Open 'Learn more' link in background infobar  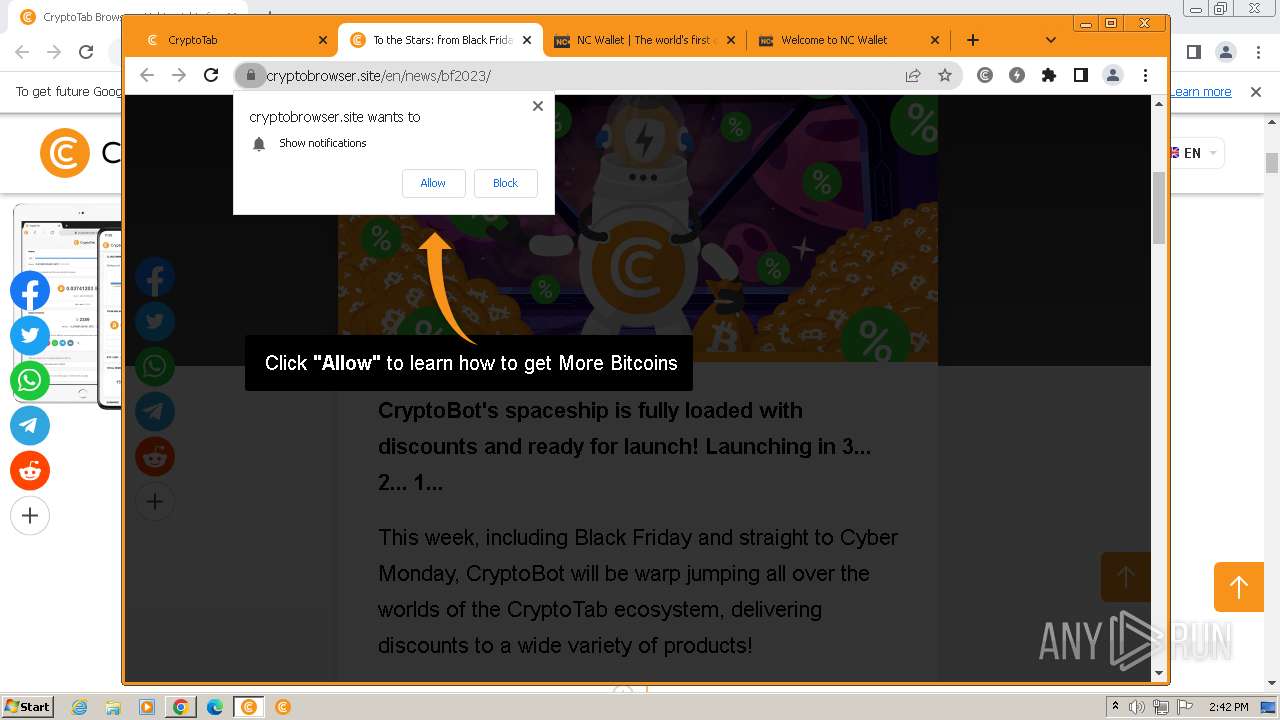tap(1201, 92)
